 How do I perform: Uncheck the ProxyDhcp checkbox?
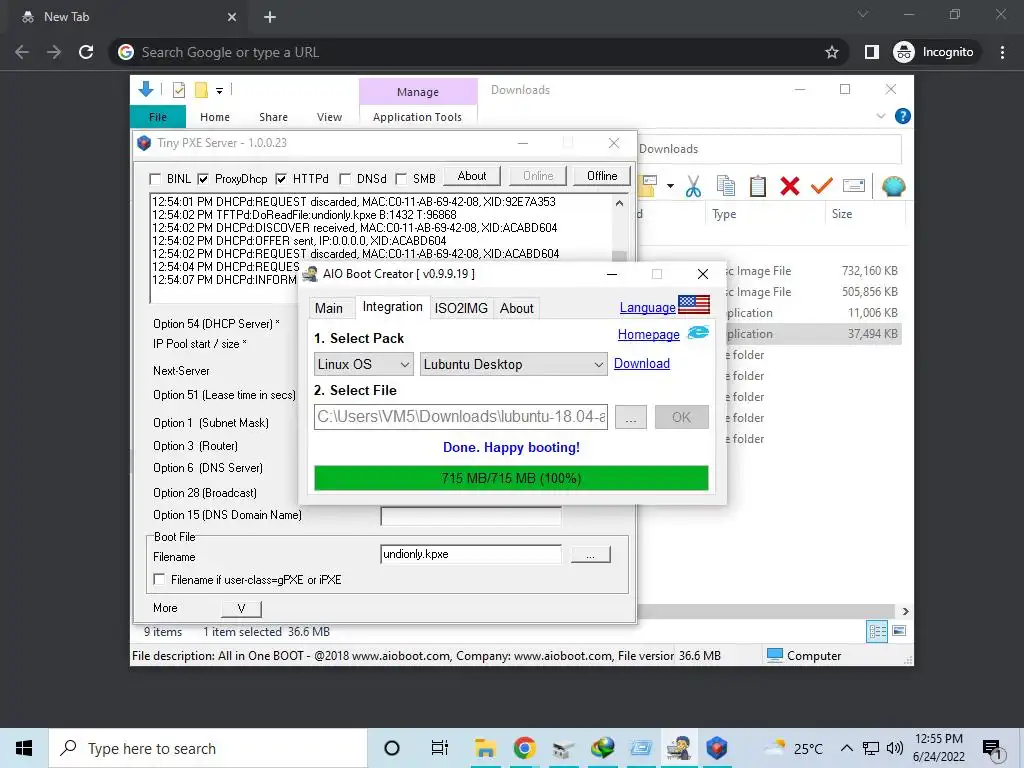pyautogui.click(x=203, y=179)
